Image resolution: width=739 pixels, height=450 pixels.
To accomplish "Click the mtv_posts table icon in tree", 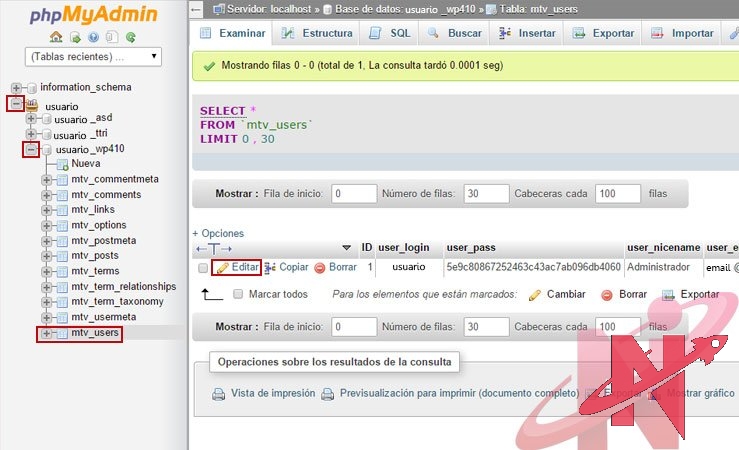I will 61,256.
